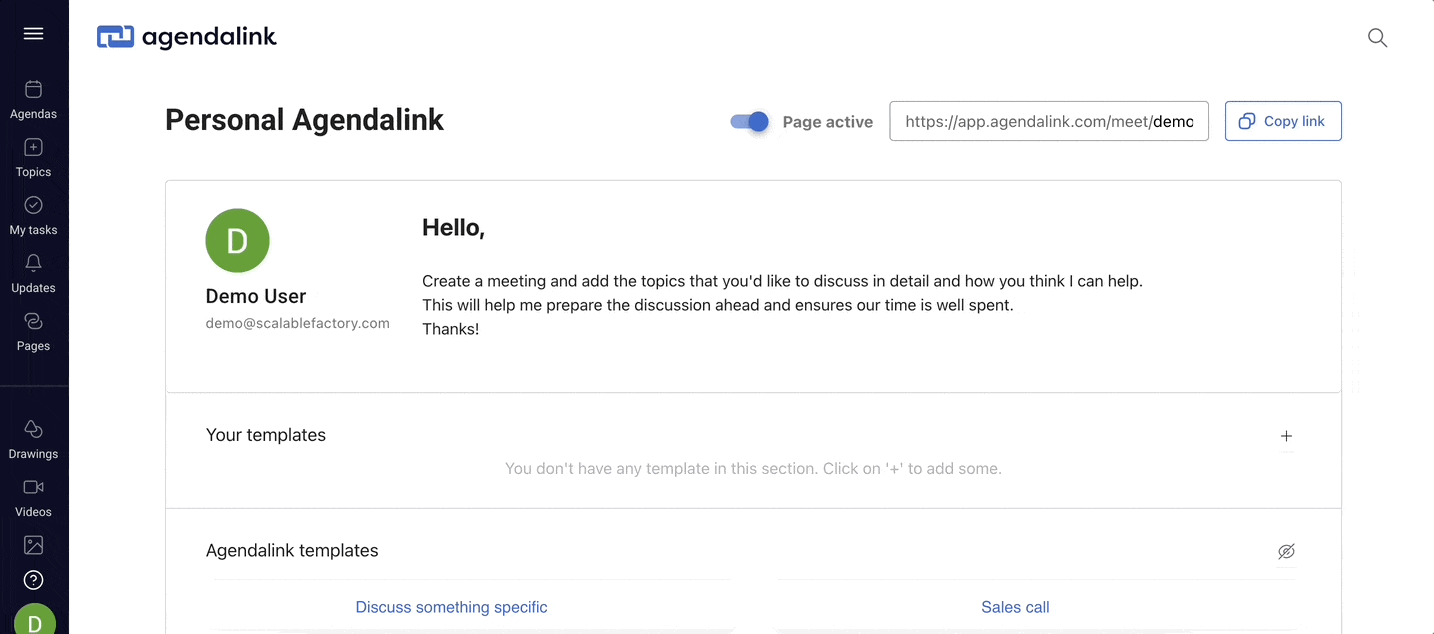Open Pages in the sidebar

(33, 332)
